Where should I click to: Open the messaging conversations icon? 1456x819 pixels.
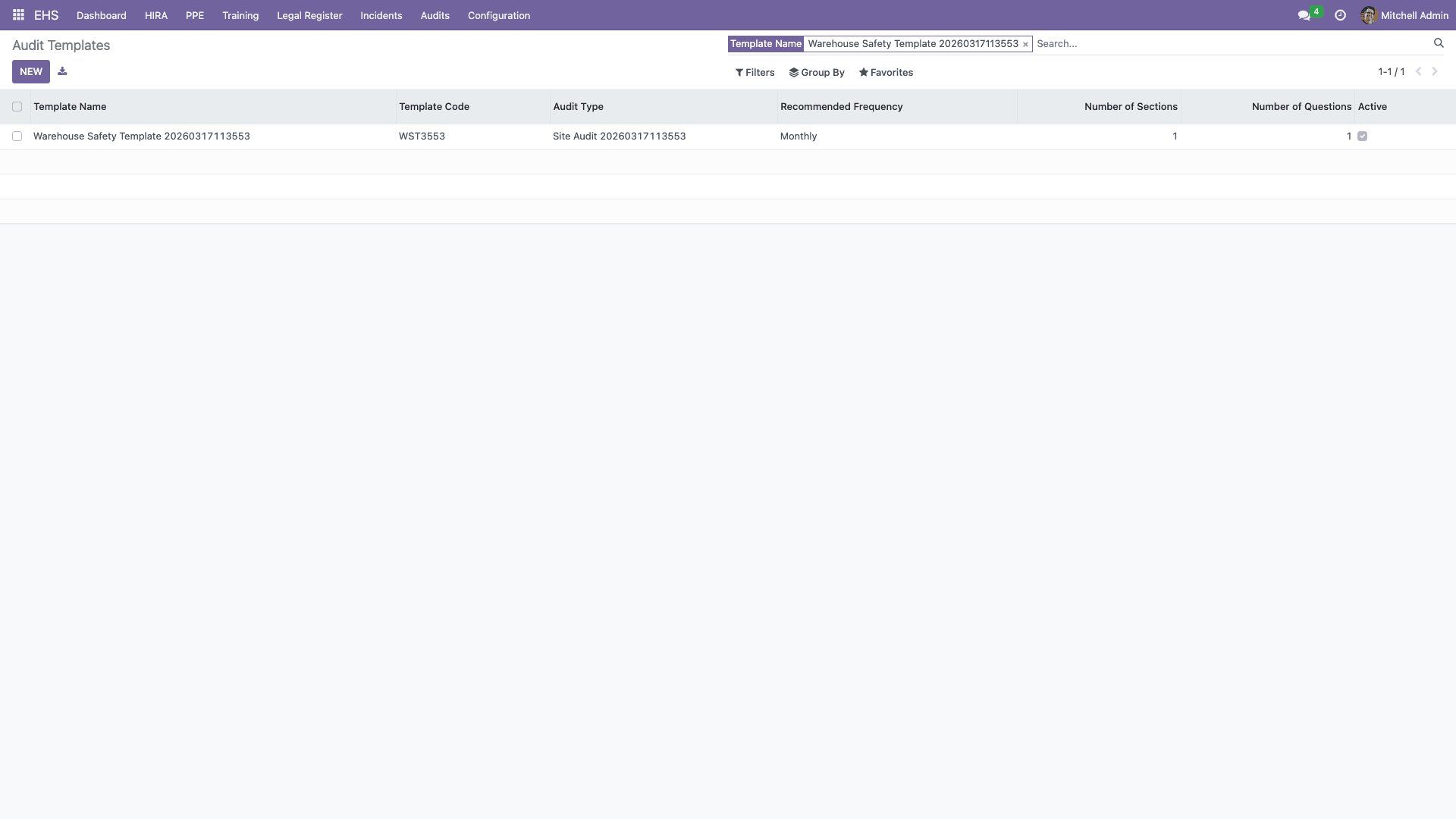click(1303, 14)
